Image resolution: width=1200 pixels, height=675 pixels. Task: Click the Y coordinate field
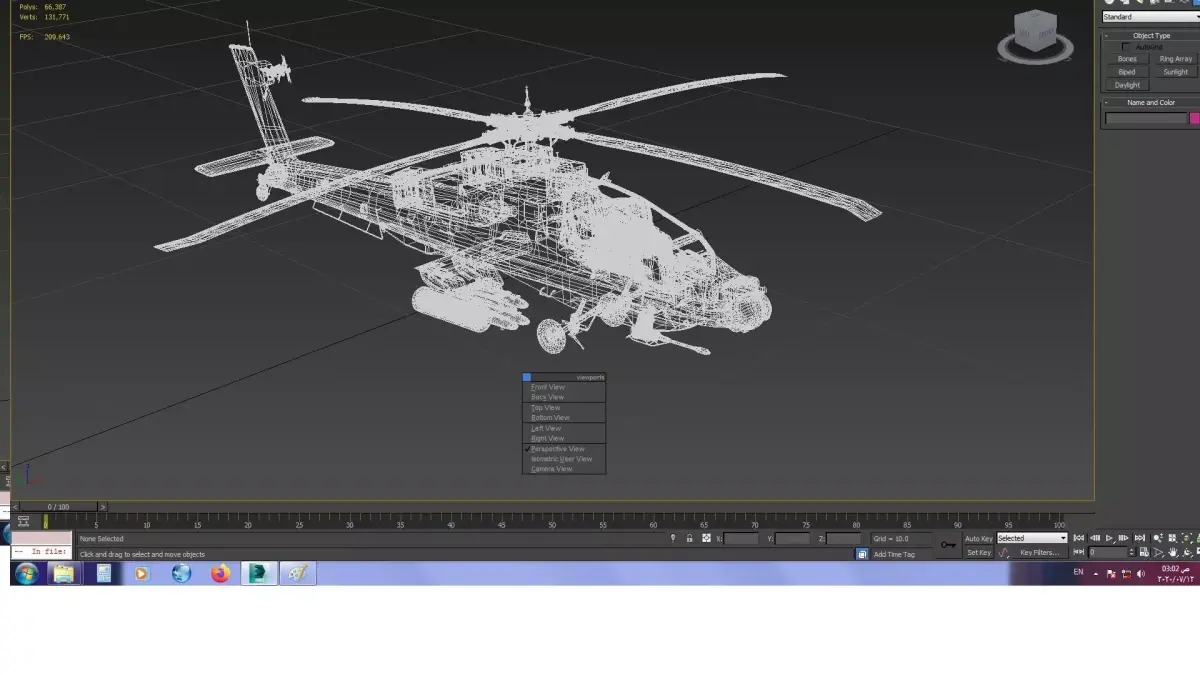point(793,538)
